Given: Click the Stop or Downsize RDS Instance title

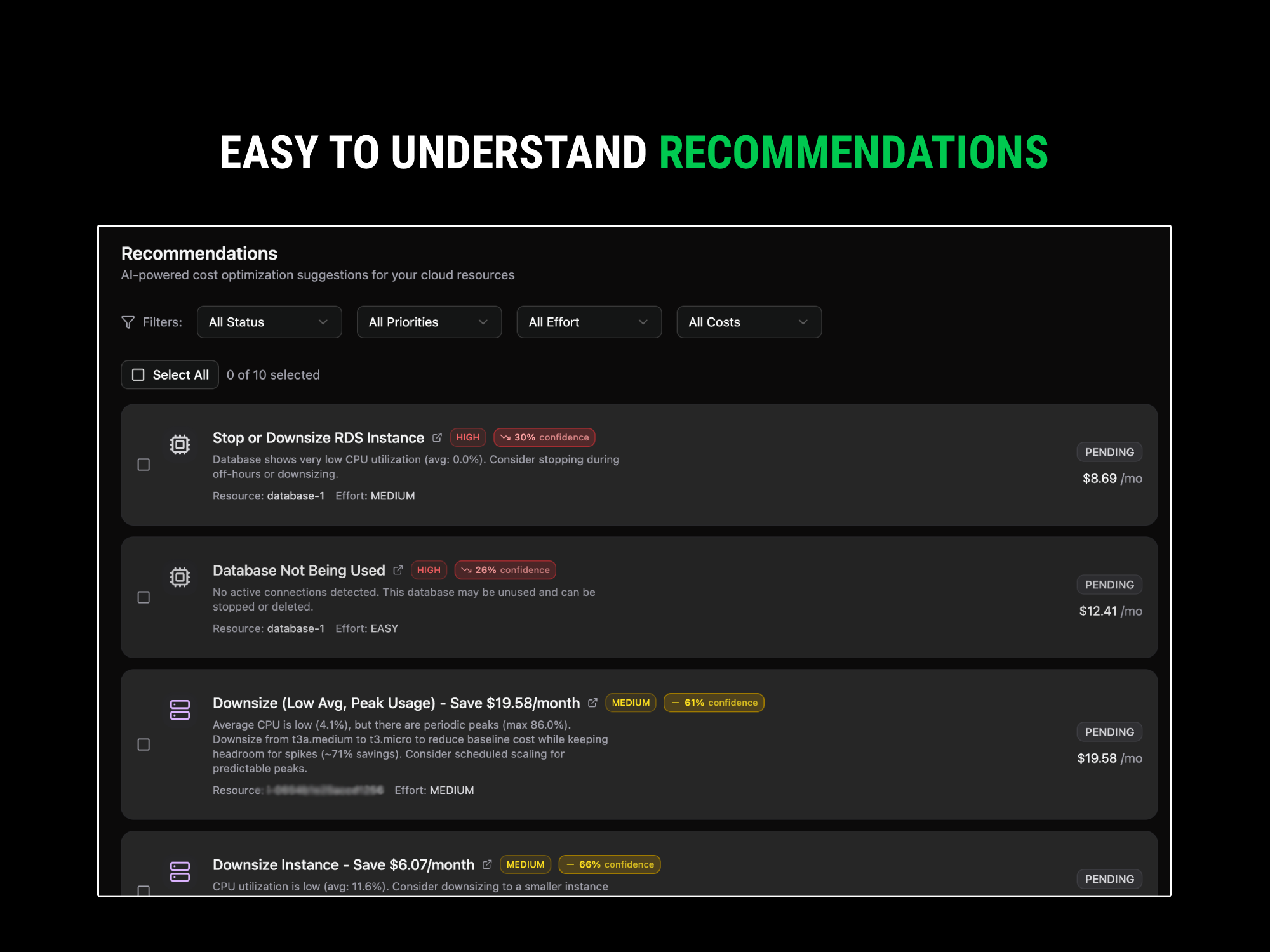Looking at the screenshot, I should coord(318,438).
